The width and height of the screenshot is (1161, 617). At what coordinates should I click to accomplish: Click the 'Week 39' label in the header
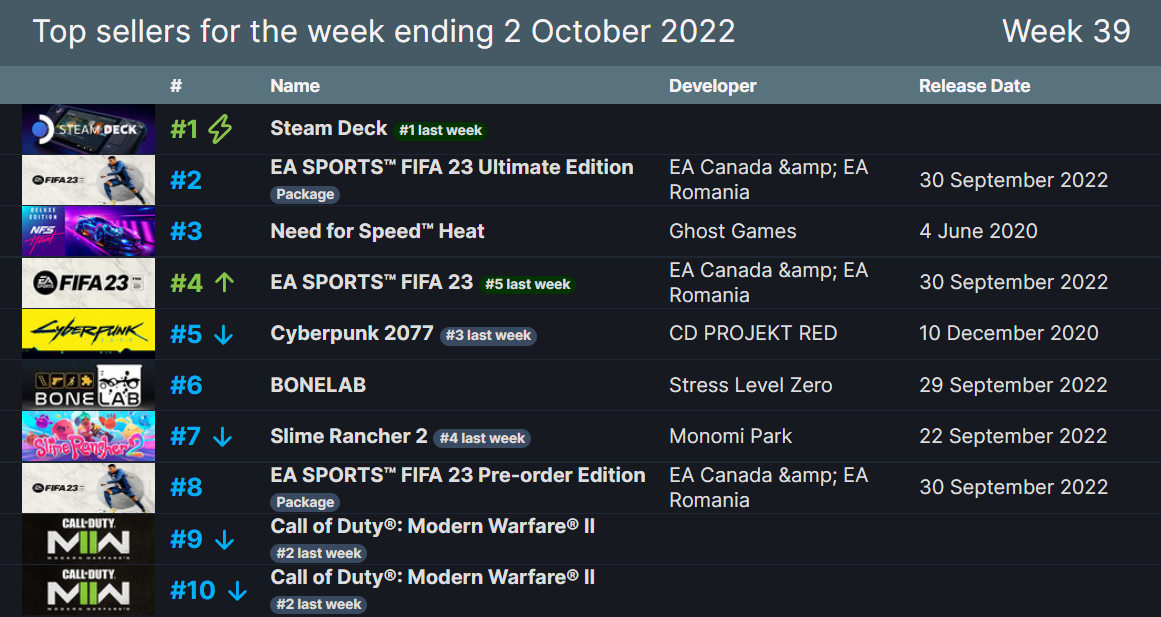(1067, 31)
